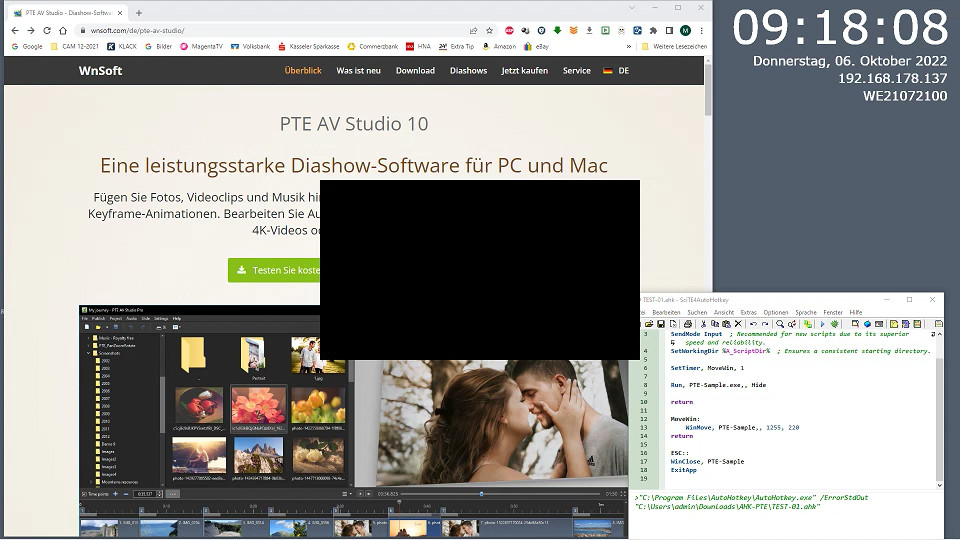Click SciTE editor vertical scrollbar

[940, 419]
